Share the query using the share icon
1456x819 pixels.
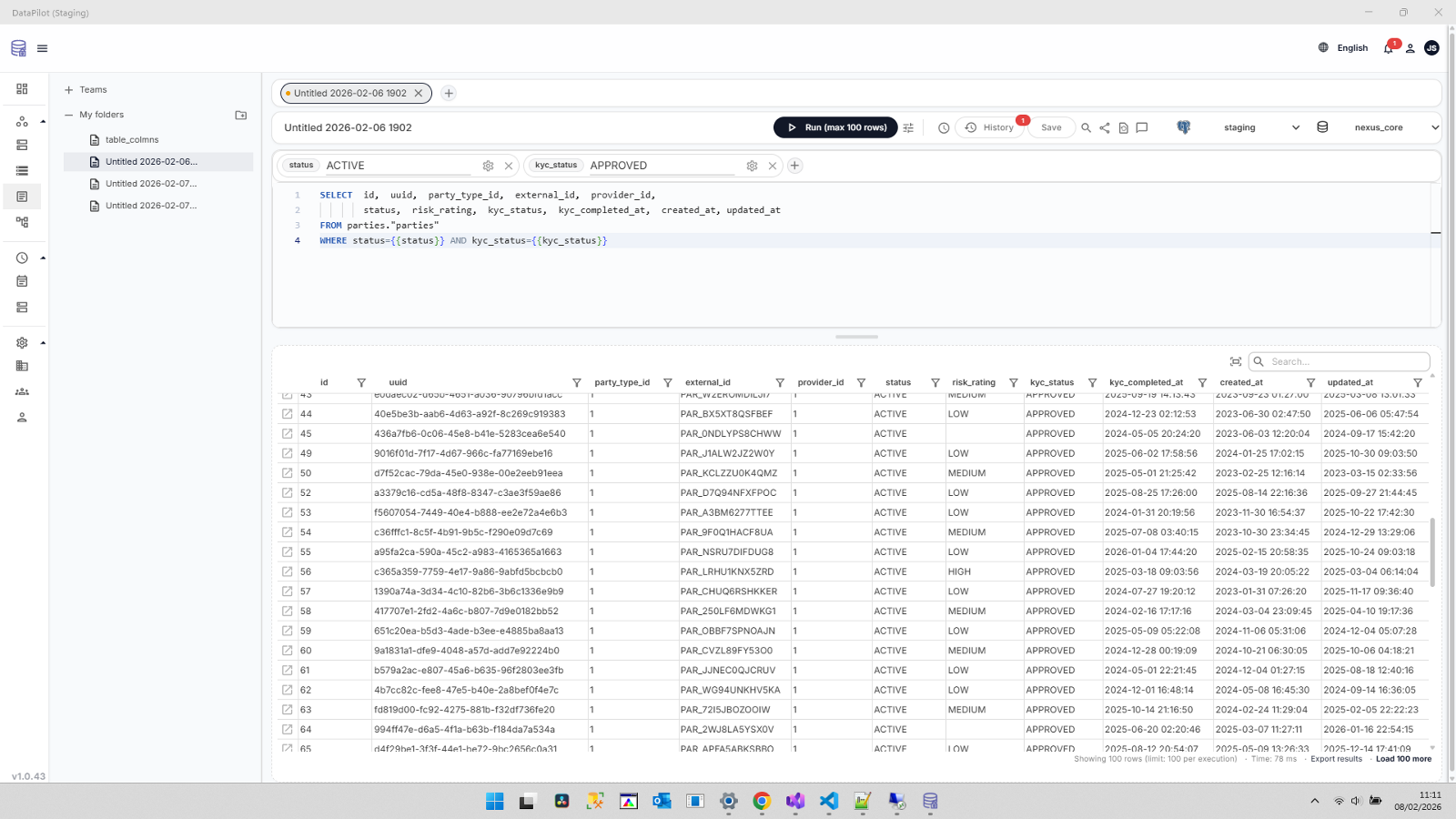[x=1104, y=127]
